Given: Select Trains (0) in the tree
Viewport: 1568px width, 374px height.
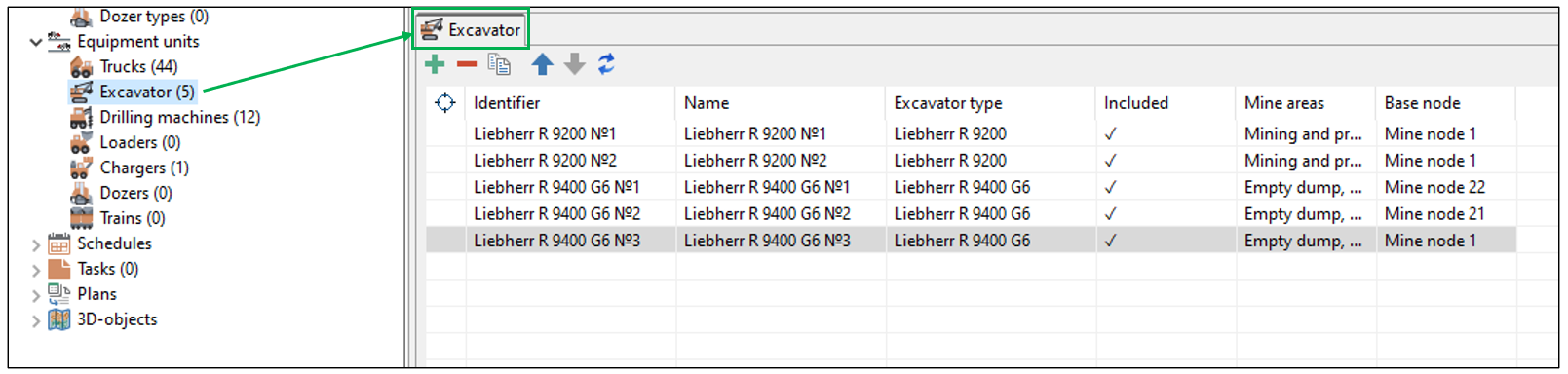Looking at the screenshot, I should pos(132,218).
